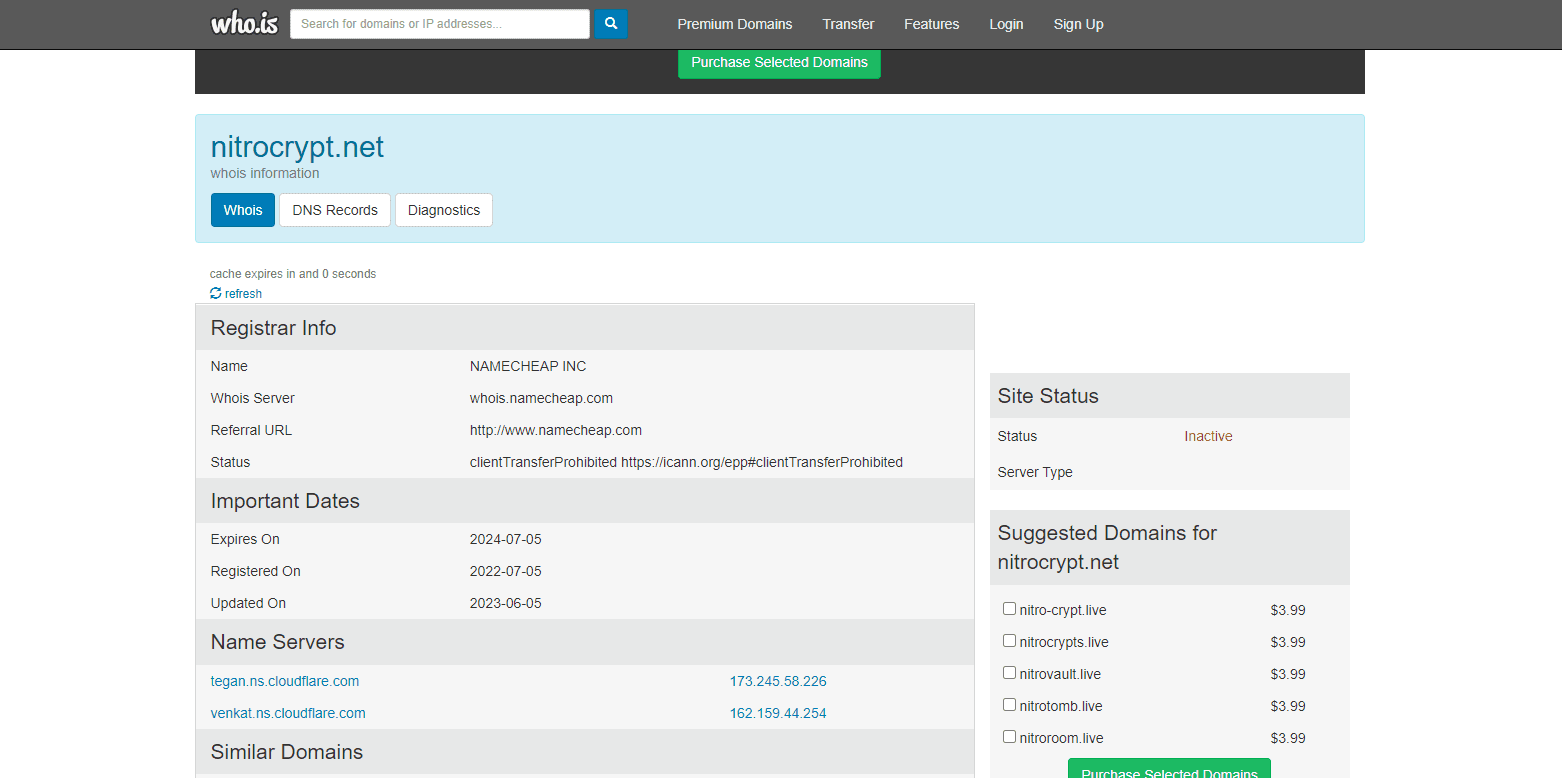Screen dimensions: 1562x778
Task: Focus the domain search input field
Action: (x=439, y=24)
